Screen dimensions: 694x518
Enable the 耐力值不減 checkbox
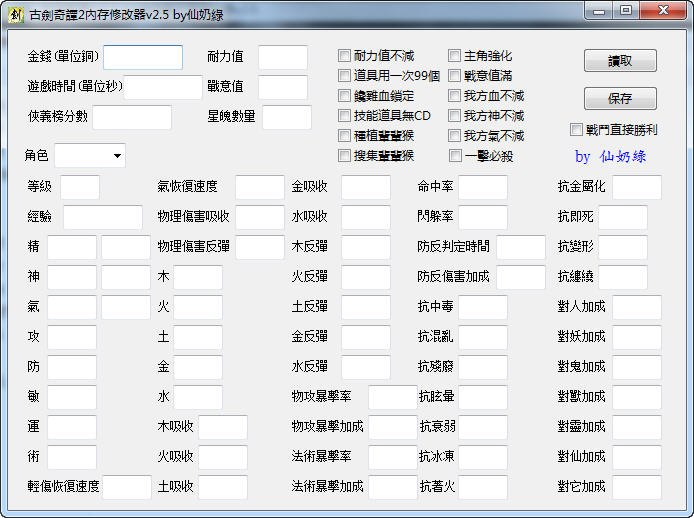345,56
